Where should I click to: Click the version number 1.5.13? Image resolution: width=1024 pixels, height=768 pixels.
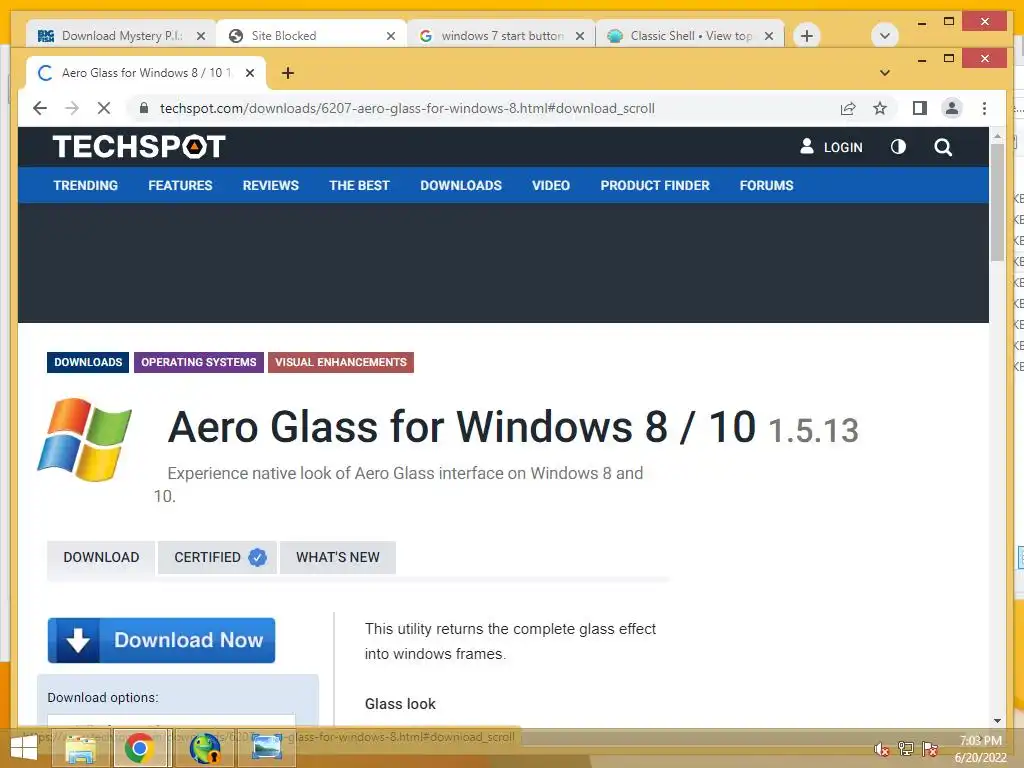pyautogui.click(x=813, y=431)
